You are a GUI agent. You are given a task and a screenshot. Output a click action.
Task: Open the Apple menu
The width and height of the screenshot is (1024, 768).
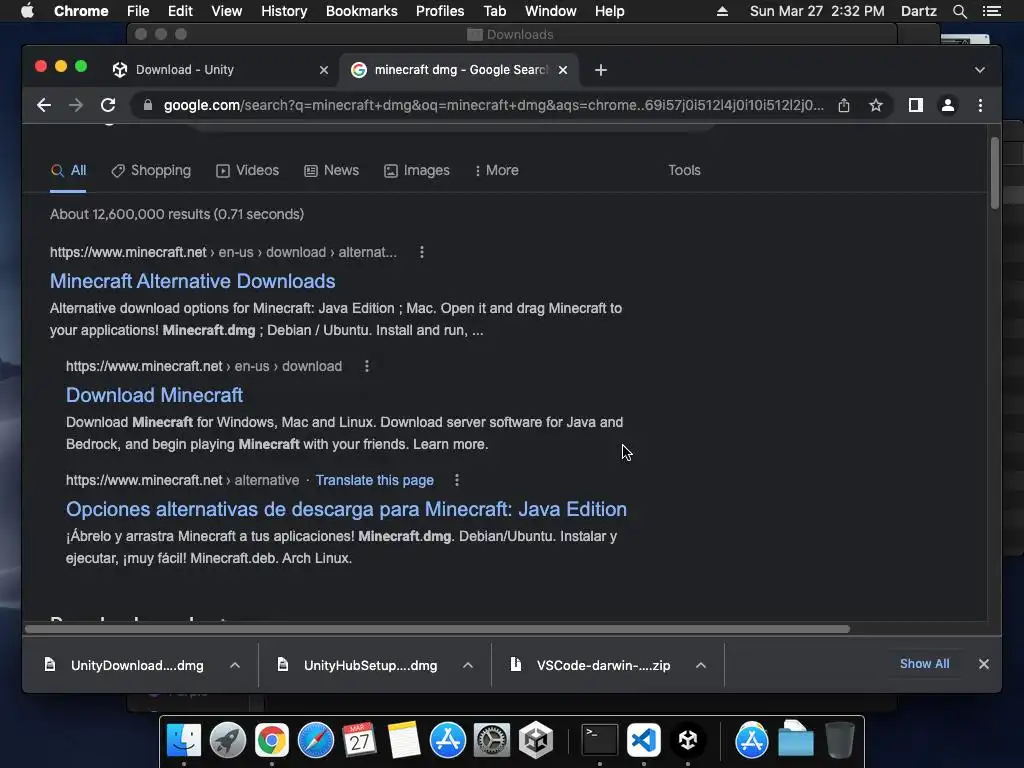27,11
